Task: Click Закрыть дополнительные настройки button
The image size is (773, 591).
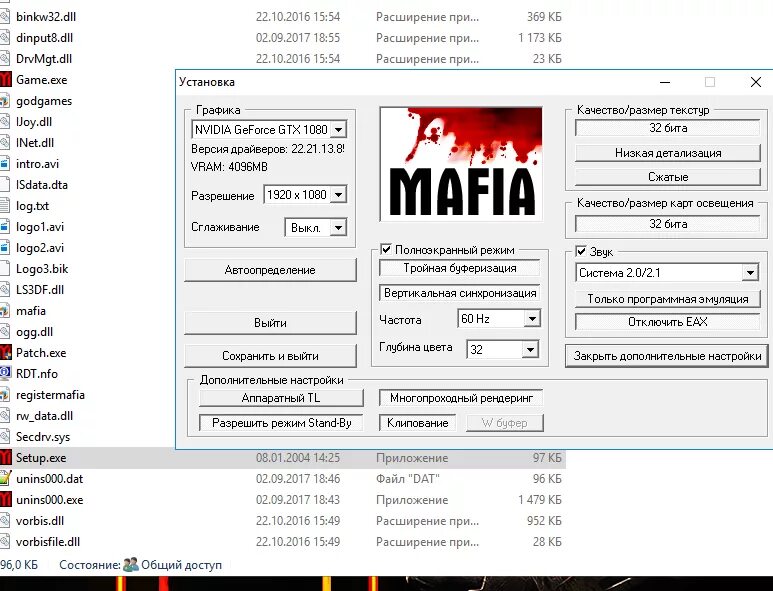Action: (667, 356)
